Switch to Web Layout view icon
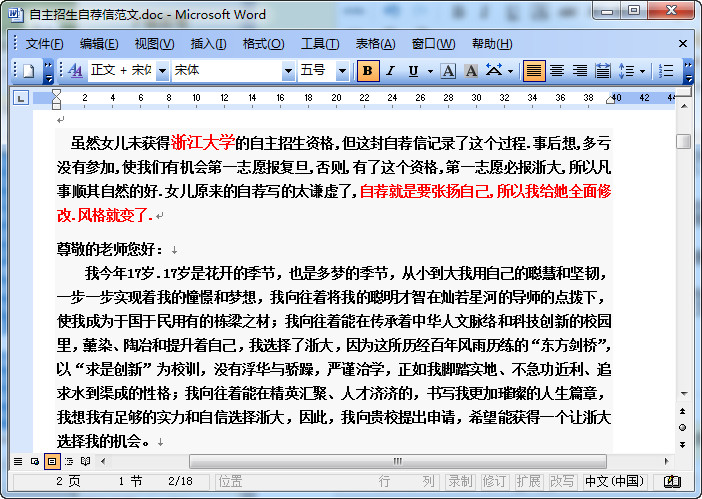 pos(35,461)
